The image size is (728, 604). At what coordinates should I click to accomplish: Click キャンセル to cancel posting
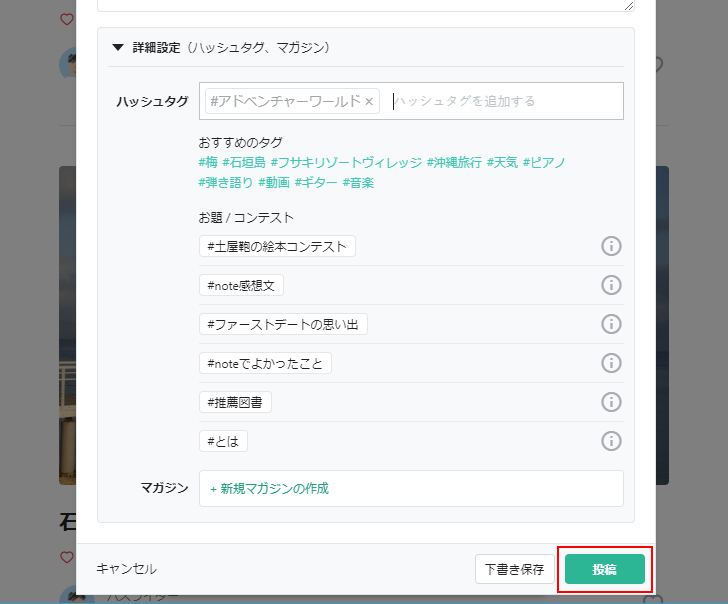[x=126, y=569]
